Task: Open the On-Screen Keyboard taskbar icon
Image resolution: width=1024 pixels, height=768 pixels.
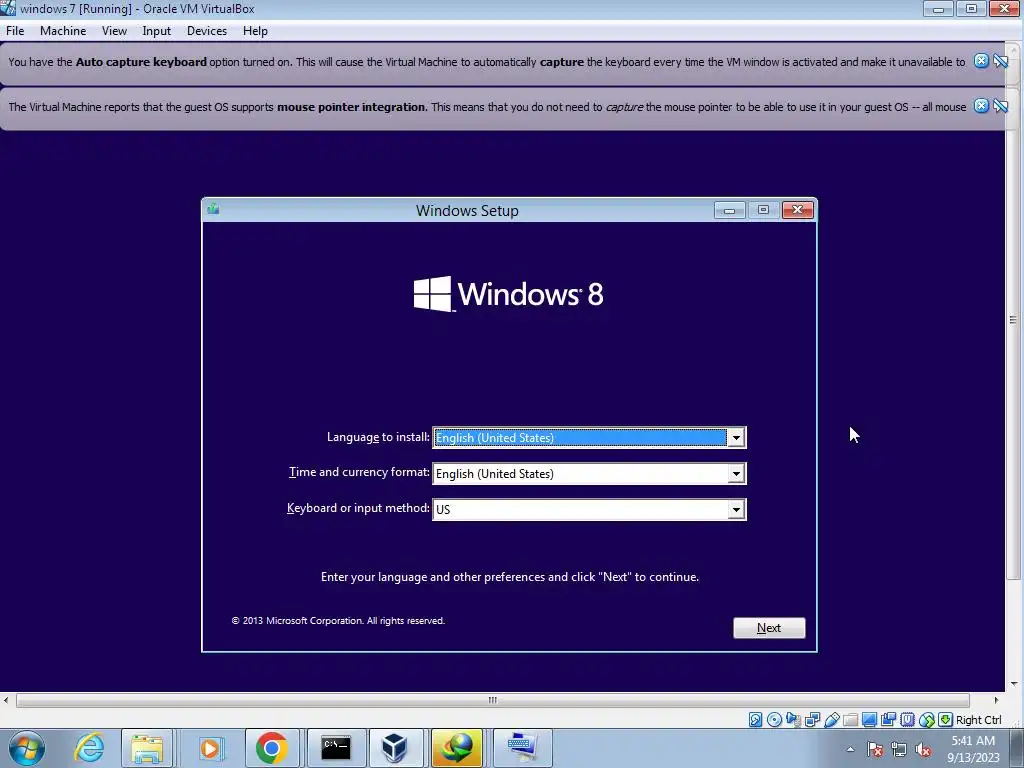Action: pos(521,748)
